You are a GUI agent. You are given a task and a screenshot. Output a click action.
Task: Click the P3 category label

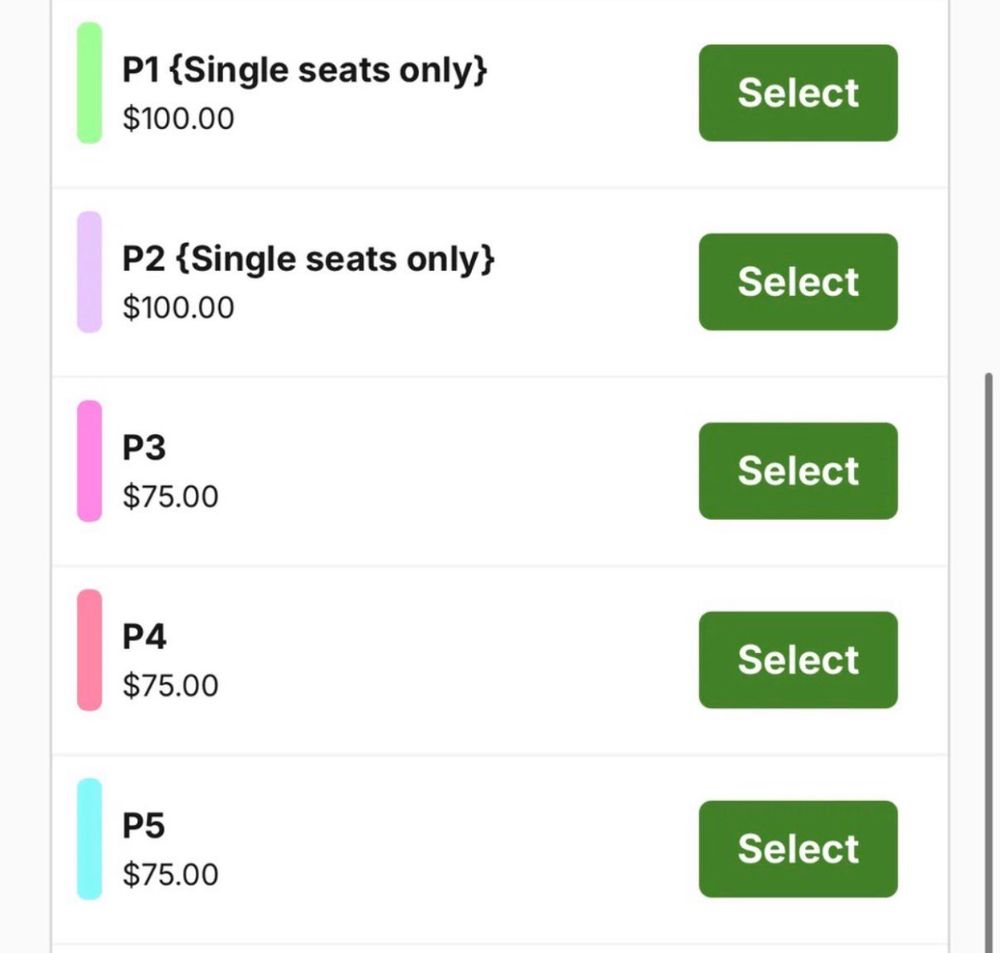[x=143, y=446]
